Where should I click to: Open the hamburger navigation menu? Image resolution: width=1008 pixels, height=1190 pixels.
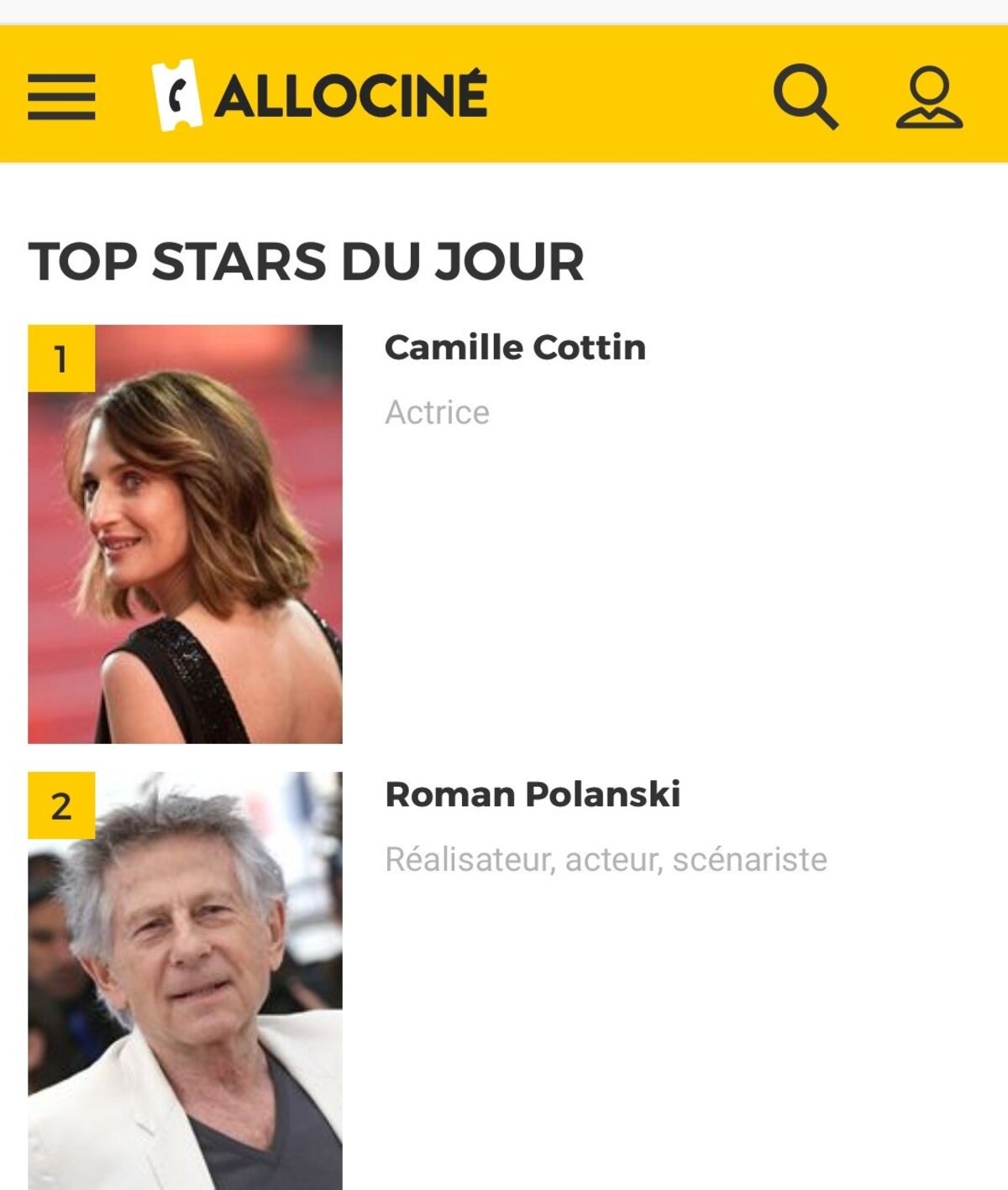click(61, 97)
